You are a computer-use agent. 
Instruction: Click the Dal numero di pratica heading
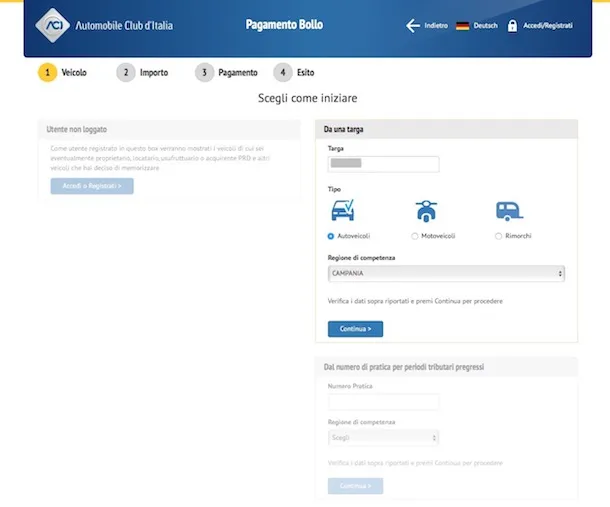pos(404,367)
